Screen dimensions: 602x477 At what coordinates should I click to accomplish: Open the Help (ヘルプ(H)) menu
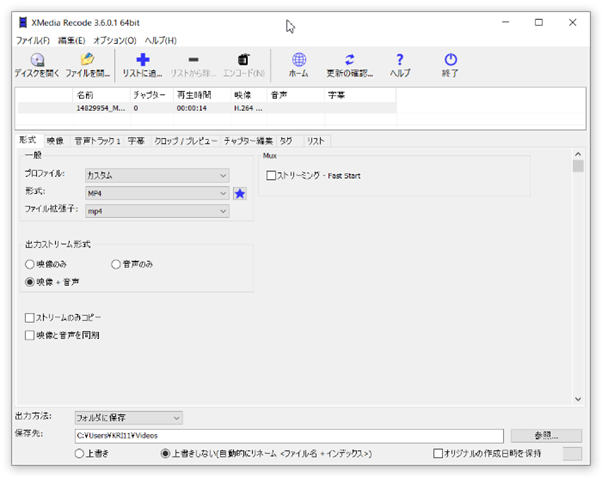tap(160, 40)
